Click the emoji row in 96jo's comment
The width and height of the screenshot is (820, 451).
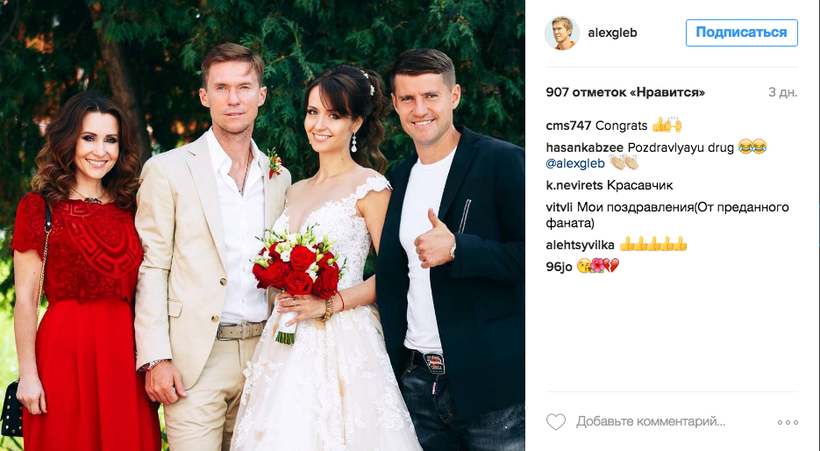click(598, 266)
